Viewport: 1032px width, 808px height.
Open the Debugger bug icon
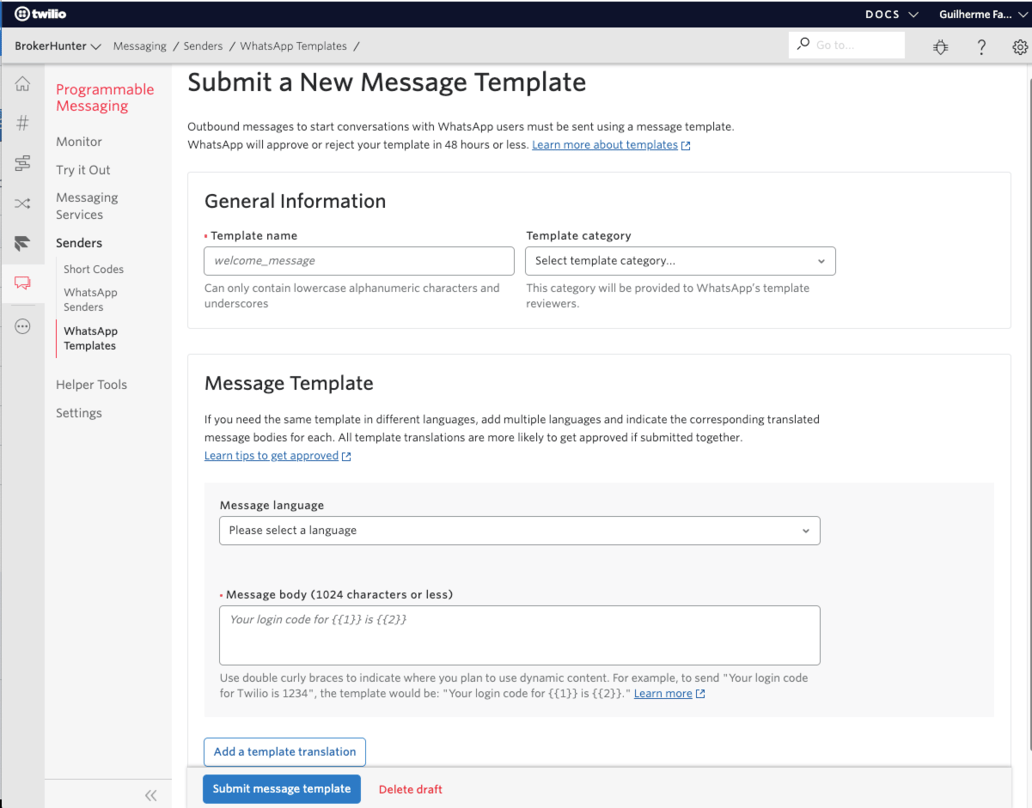click(940, 46)
